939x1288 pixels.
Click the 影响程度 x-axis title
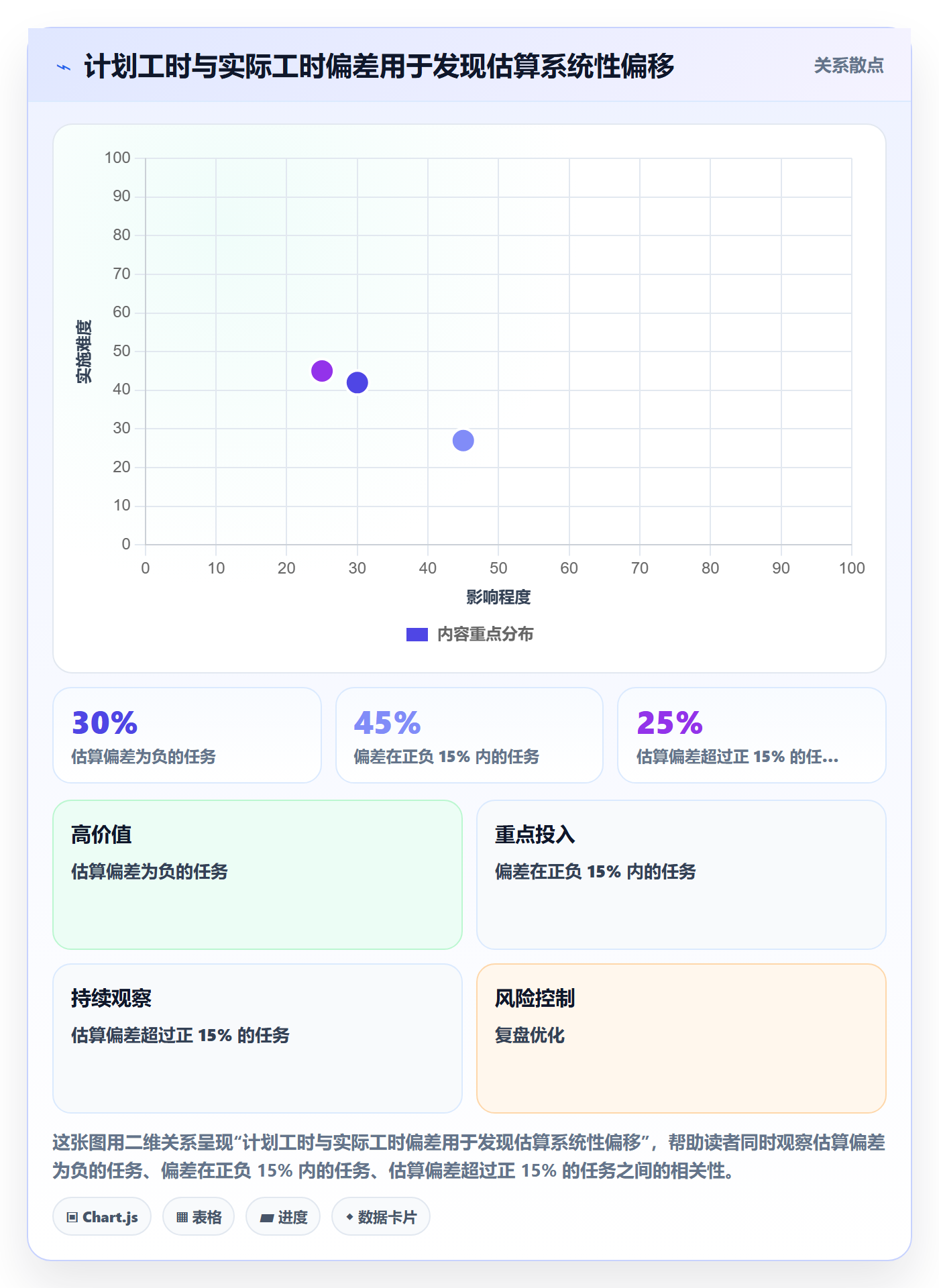pos(498,597)
